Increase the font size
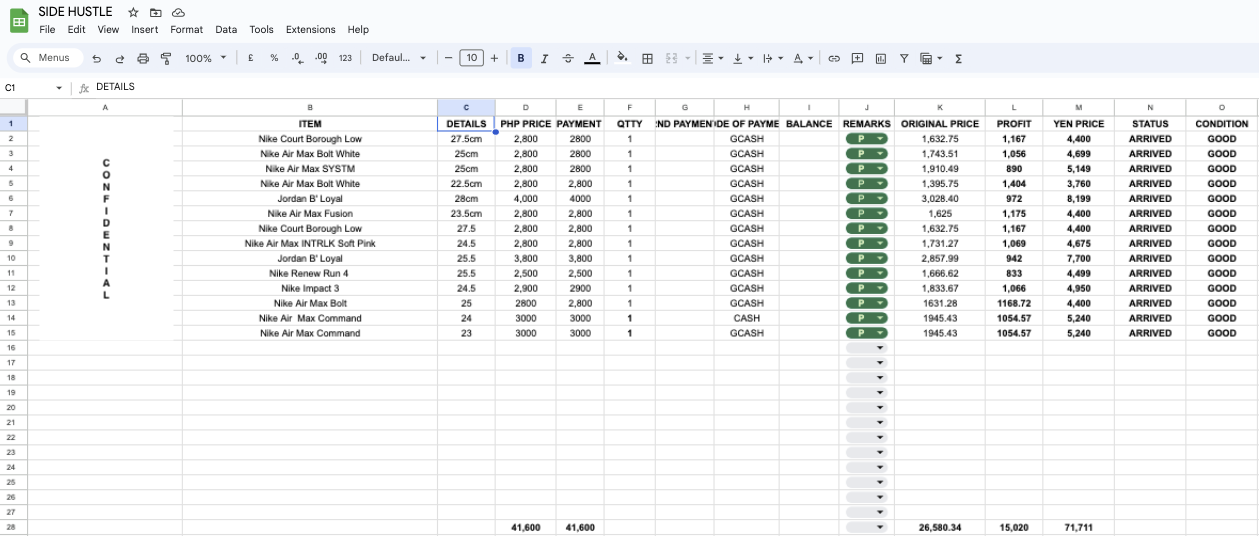 coord(494,58)
